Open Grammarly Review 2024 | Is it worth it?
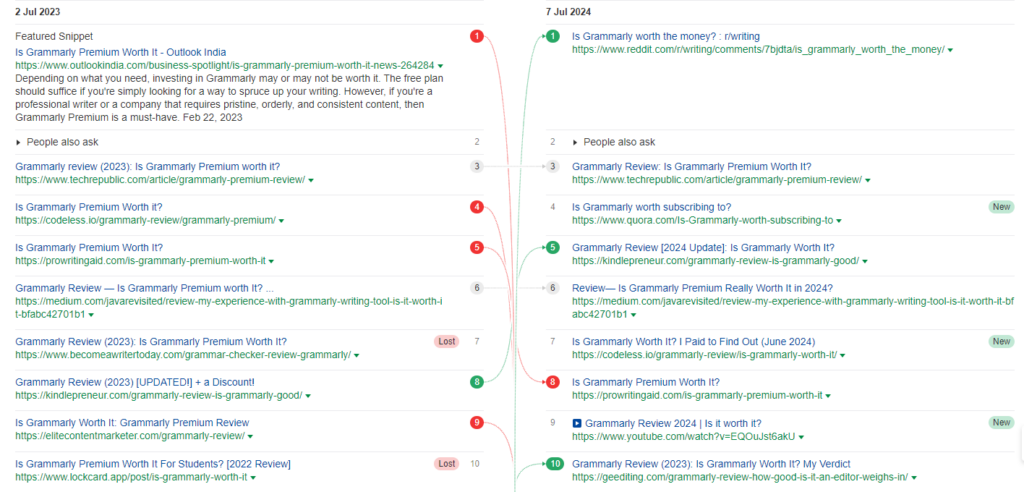1024x492 pixels. click(673, 423)
